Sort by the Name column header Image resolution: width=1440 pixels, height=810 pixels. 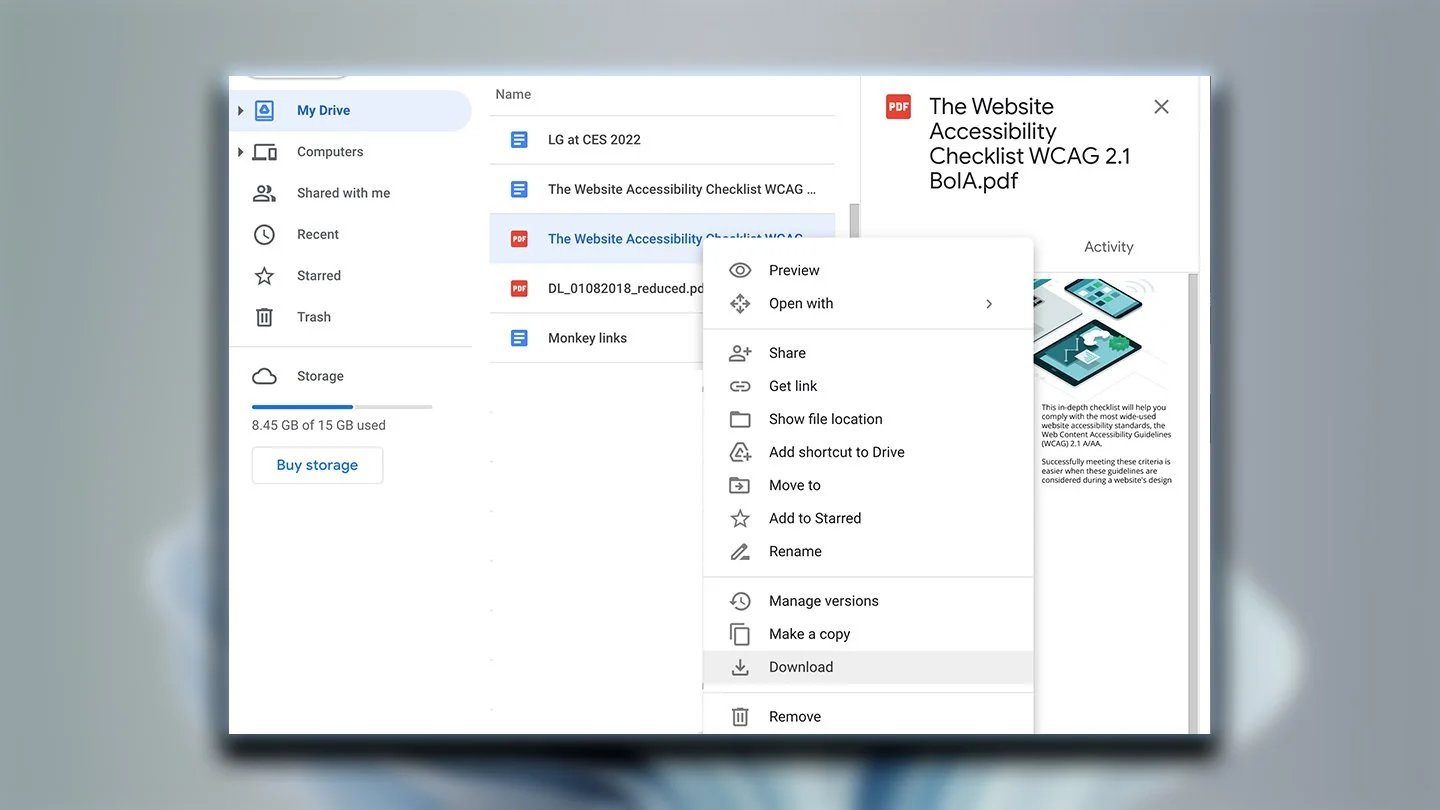513,94
